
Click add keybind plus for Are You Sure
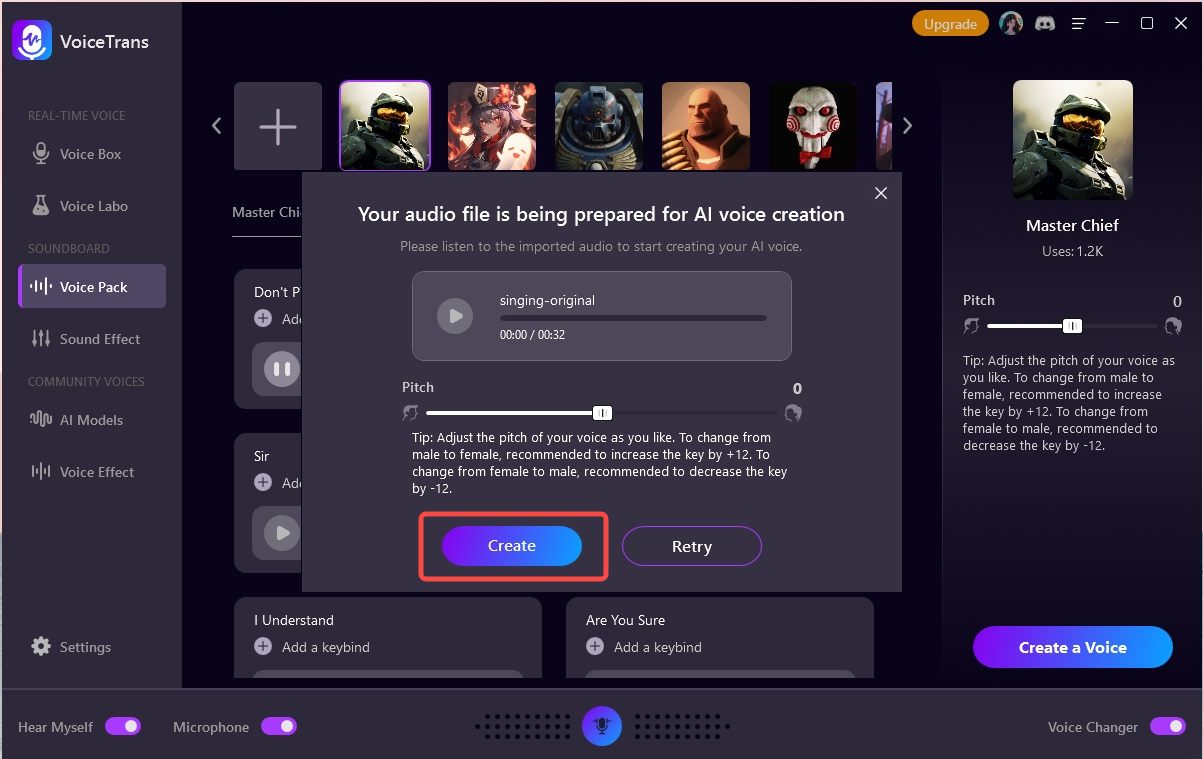(595, 647)
